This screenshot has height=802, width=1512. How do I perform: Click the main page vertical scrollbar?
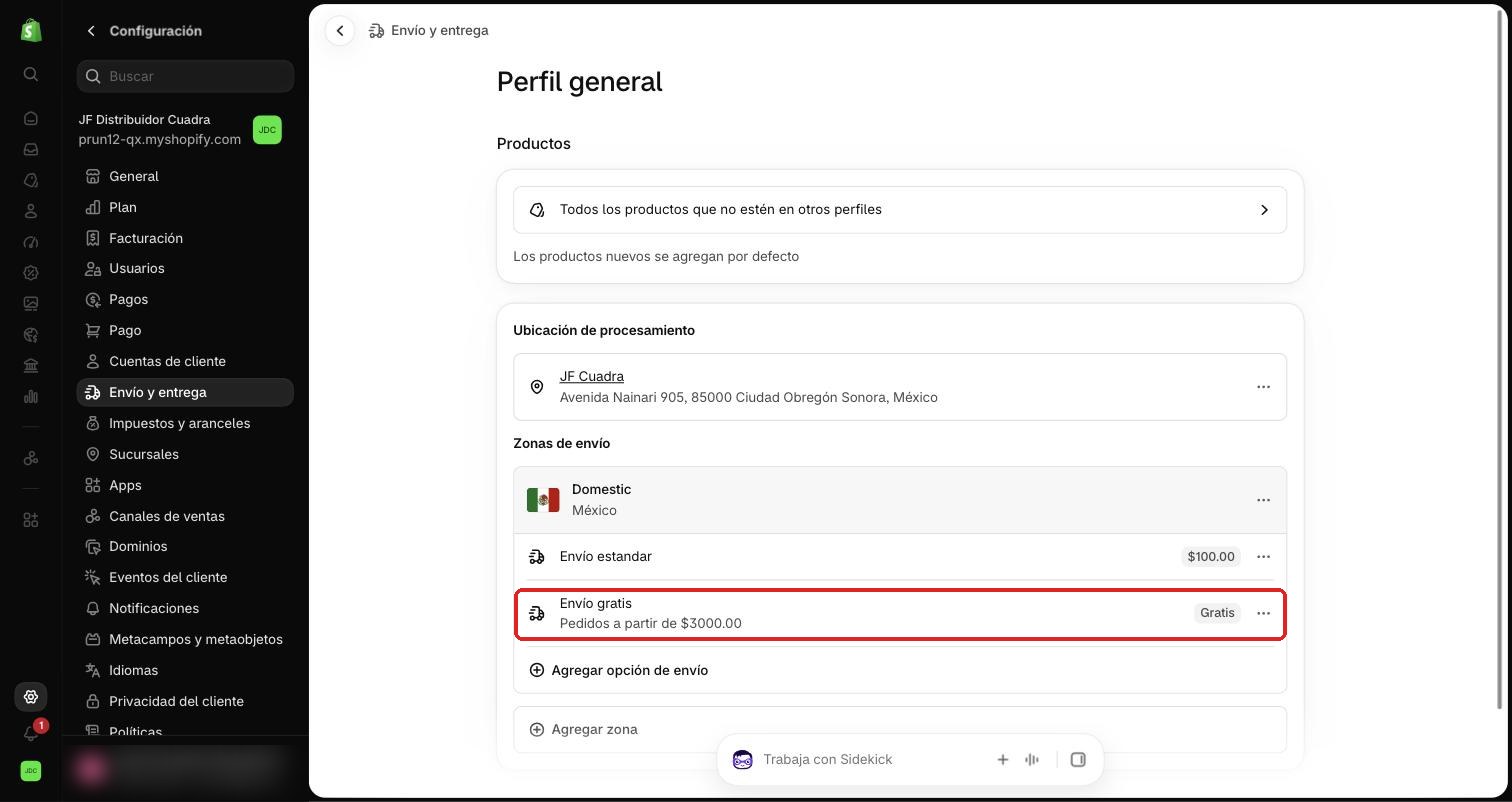click(x=1499, y=360)
